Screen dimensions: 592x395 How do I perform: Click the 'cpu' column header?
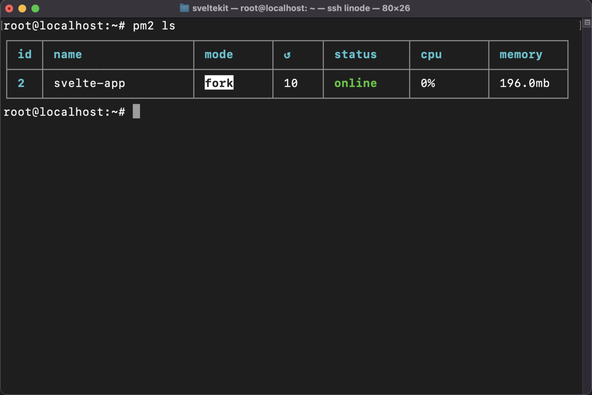pyautogui.click(x=431, y=55)
